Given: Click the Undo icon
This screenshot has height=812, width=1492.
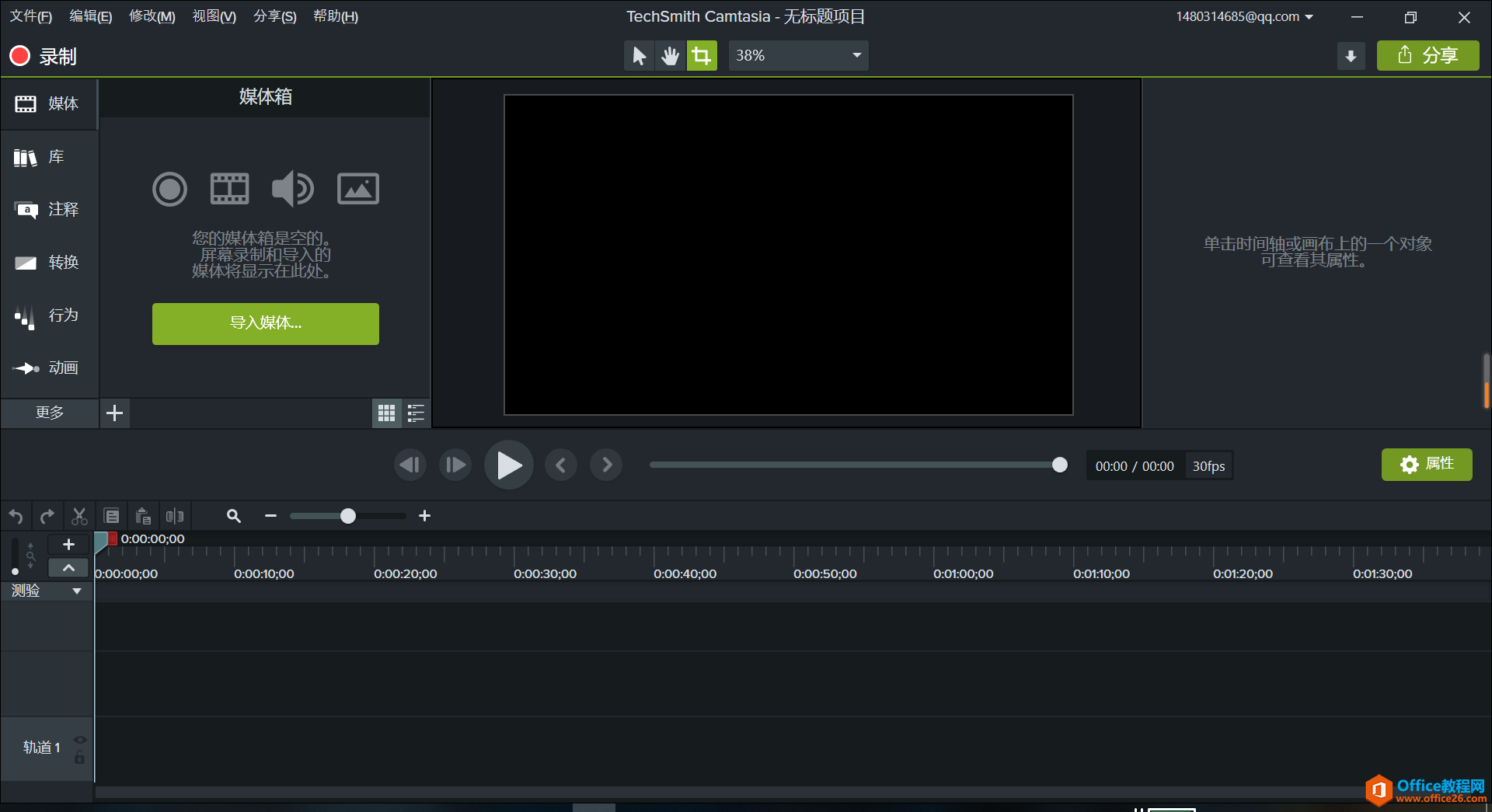Looking at the screenshot, I should (16, 516).
